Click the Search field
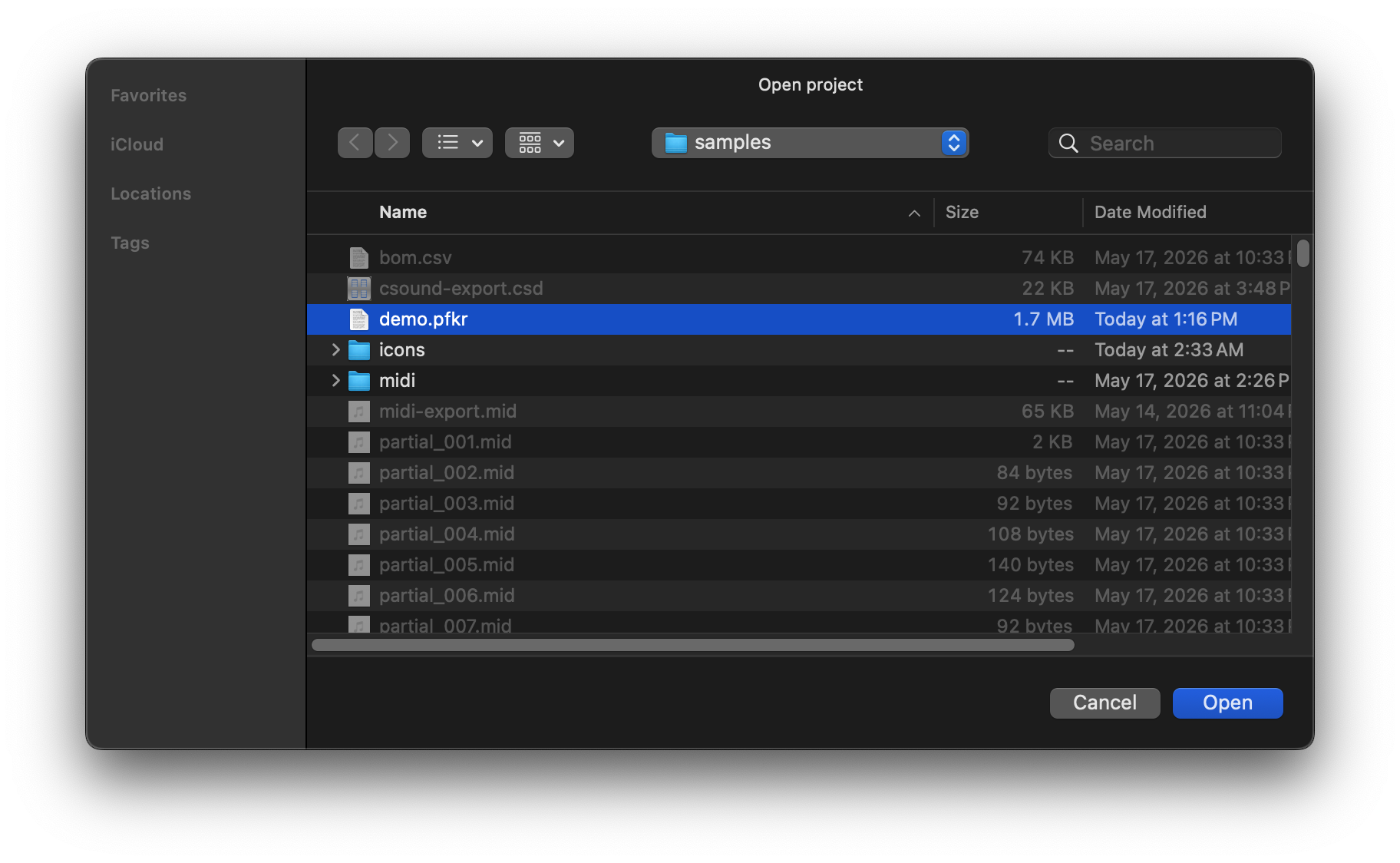This screenshot has height=863, width=1400. point(1165,143)
